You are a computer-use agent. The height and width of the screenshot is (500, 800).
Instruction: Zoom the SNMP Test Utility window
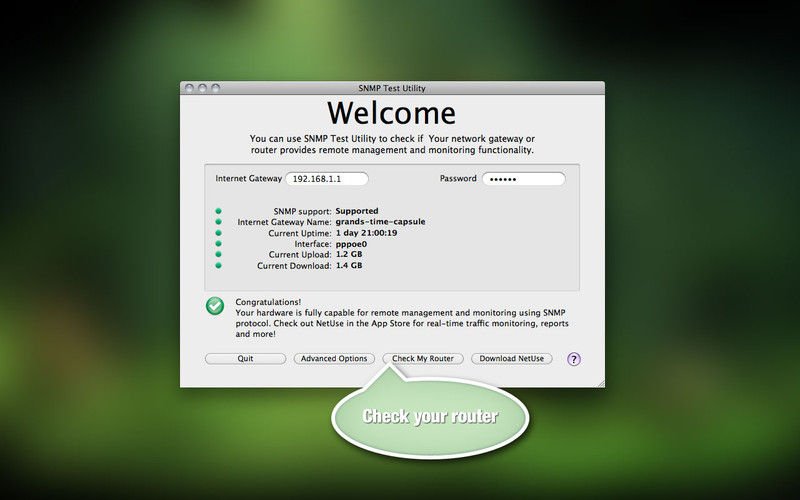pos(216,88)
